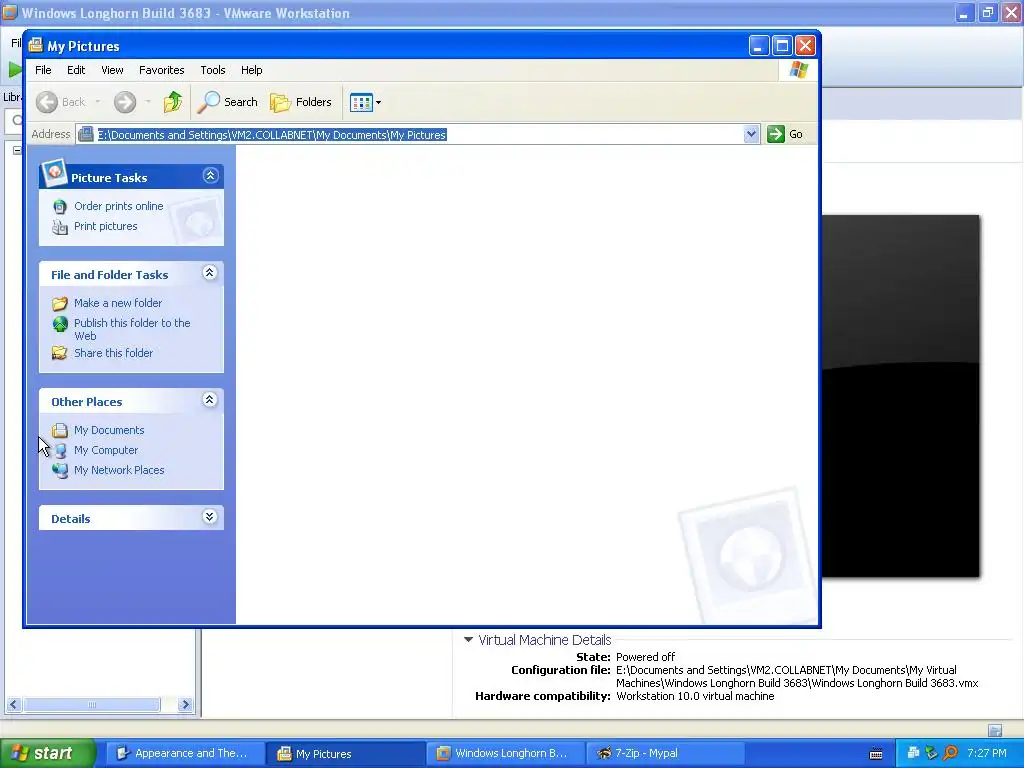Open My Documents from Other Places
The image size is (1024, 768).
[x=109, y=430]
